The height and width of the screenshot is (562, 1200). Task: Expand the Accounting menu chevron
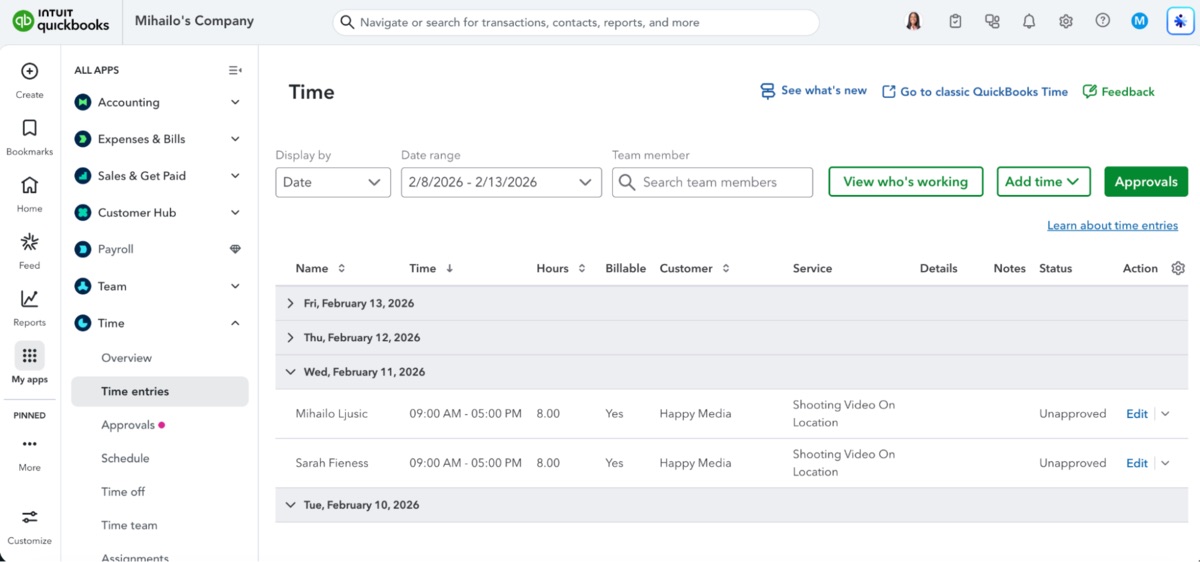click(235, 102)
